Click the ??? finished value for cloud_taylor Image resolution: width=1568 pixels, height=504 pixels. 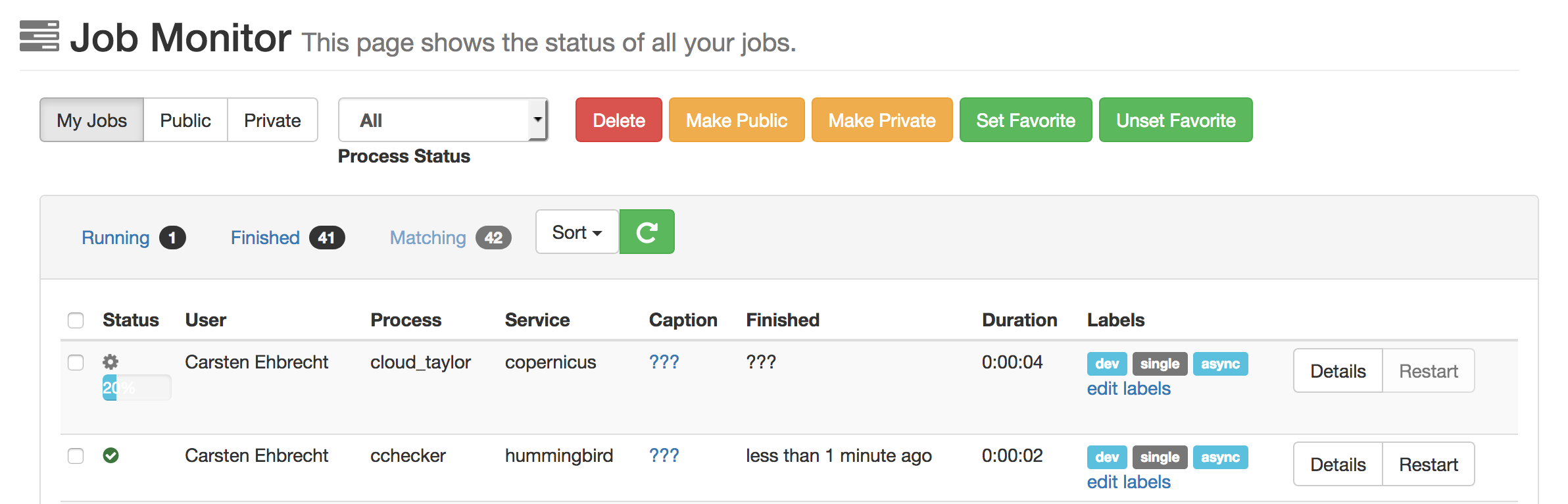click(761, 362)
